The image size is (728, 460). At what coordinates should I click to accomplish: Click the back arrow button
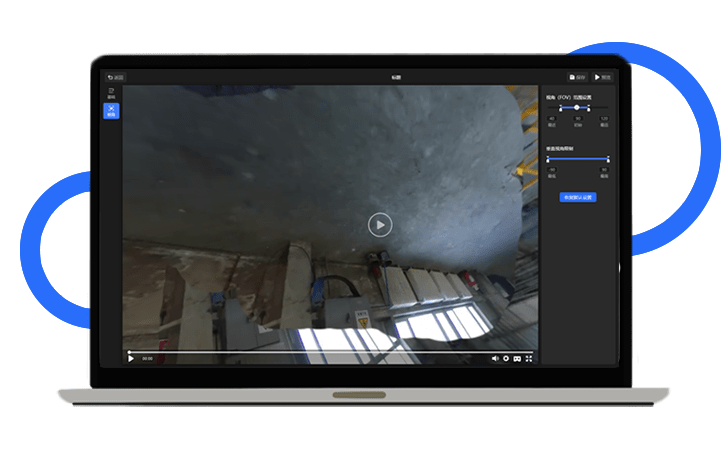pos(115,77)
